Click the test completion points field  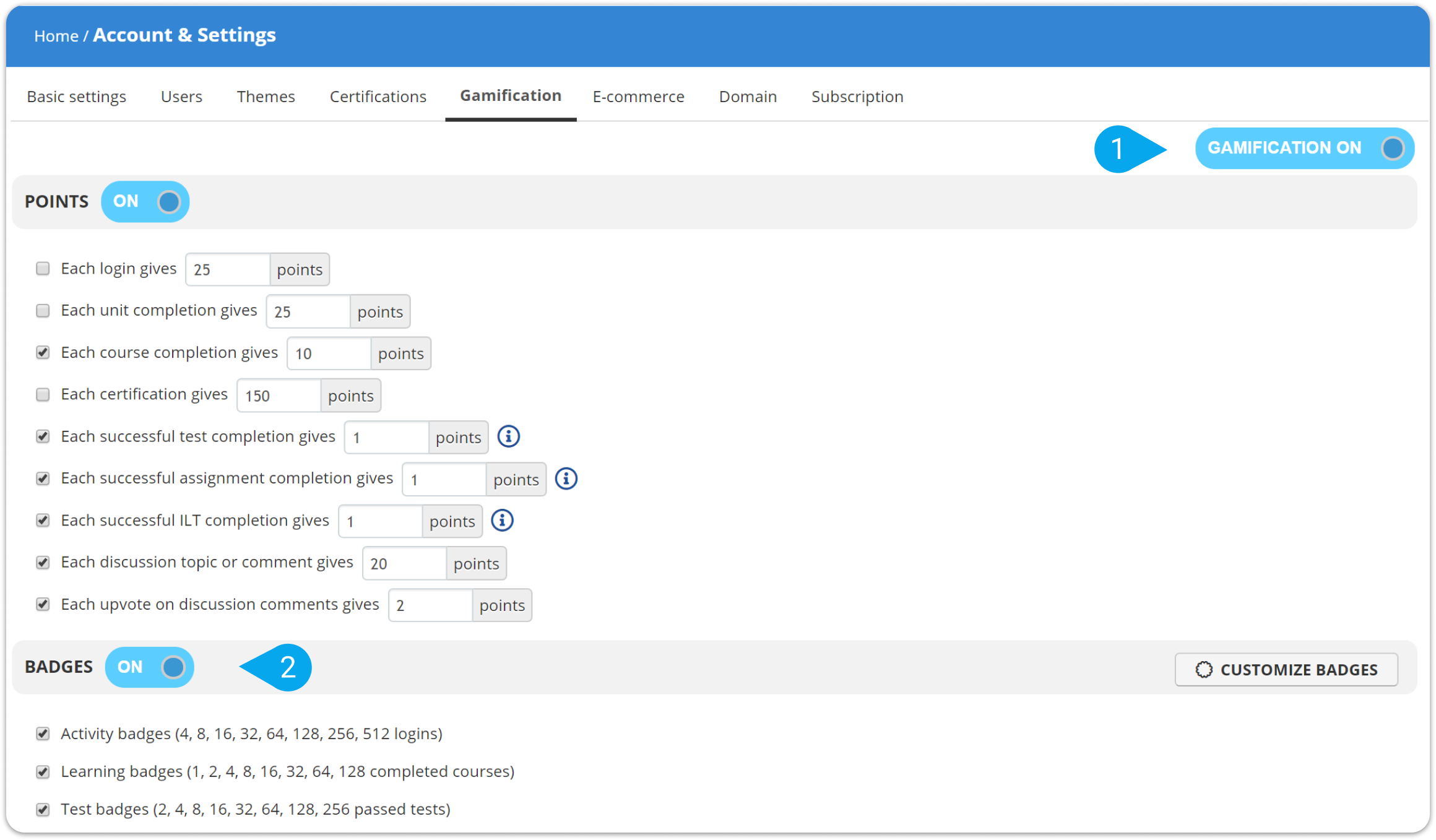(x=387, y=437)
